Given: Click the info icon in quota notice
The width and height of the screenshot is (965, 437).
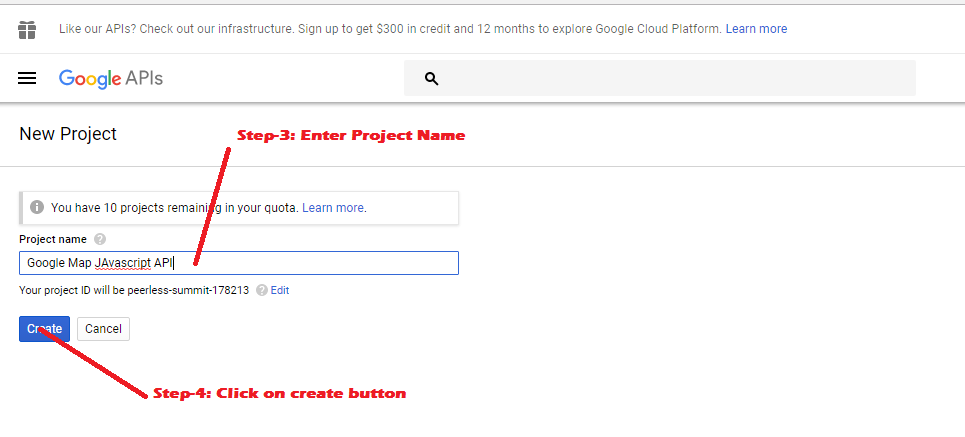Looking at the screenshot, I should tap(37, 207).
